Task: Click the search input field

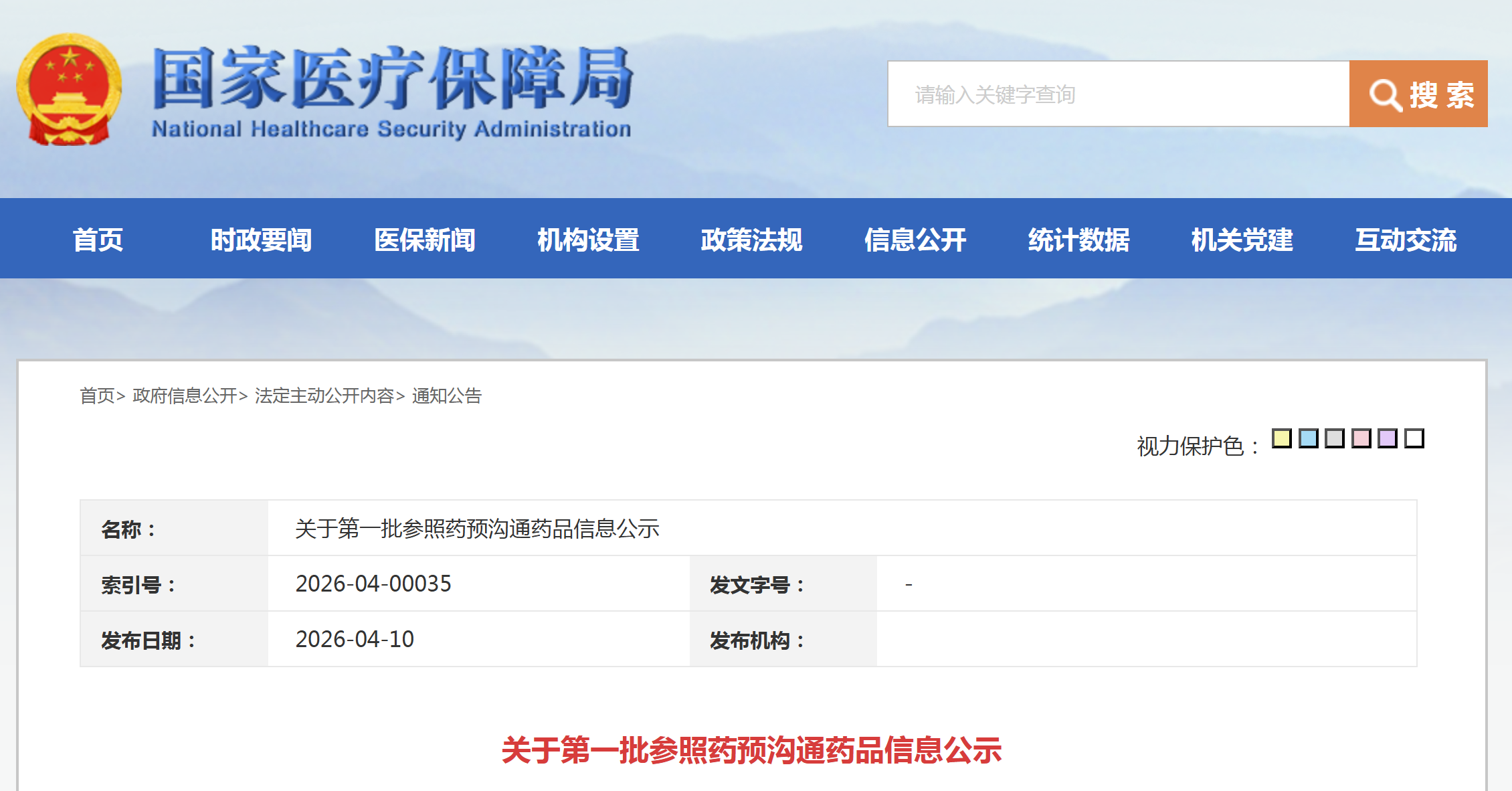Action: click(1117, 94)
